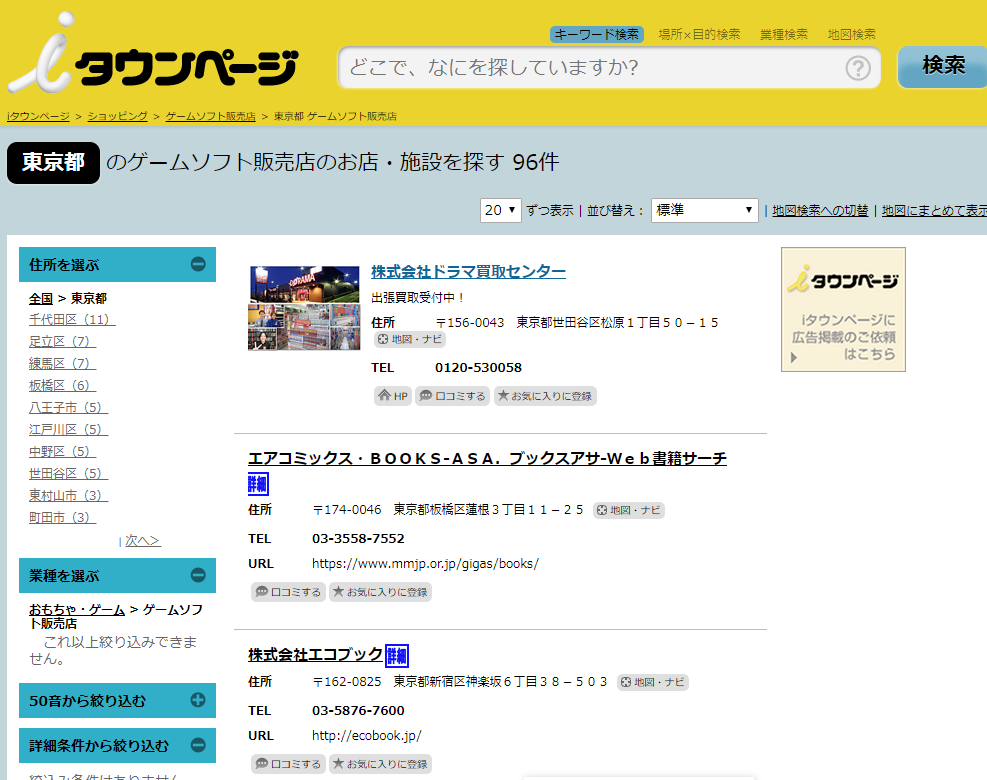Click the 次へ> link in the address list

[x=143, y=541]
